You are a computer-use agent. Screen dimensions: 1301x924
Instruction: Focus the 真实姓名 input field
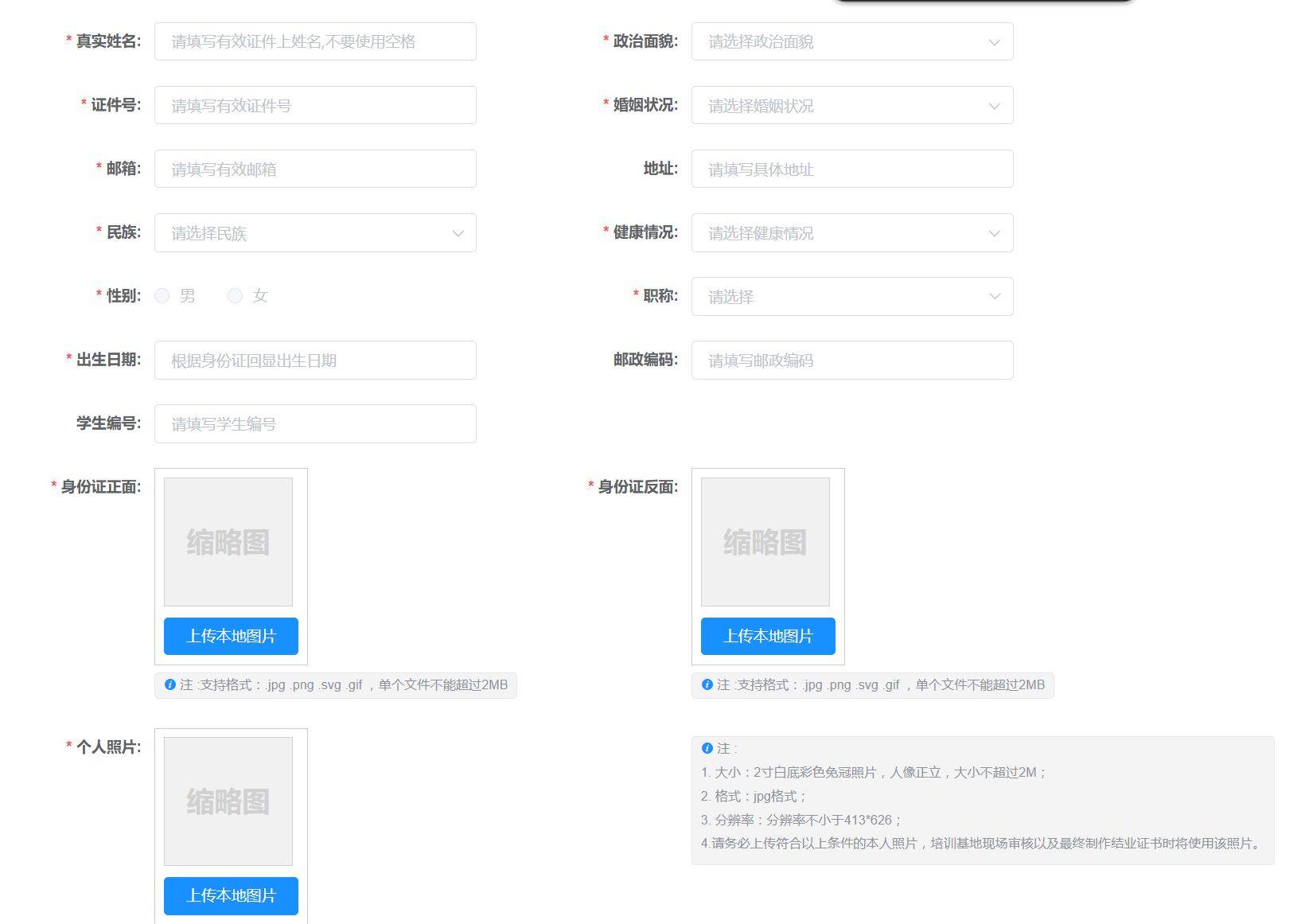315,41
